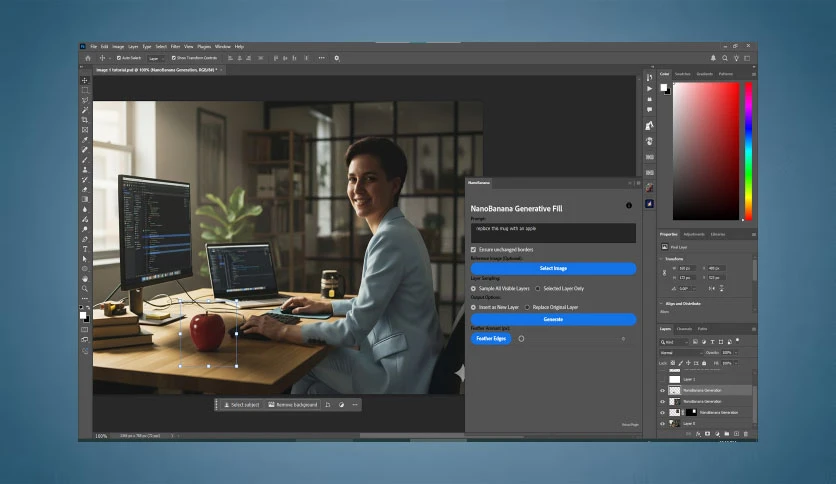Image resolution: width=836 pixels, height=484 pixels.
Task: Click the info icon in NanoBanana panel
Action: 629,205
